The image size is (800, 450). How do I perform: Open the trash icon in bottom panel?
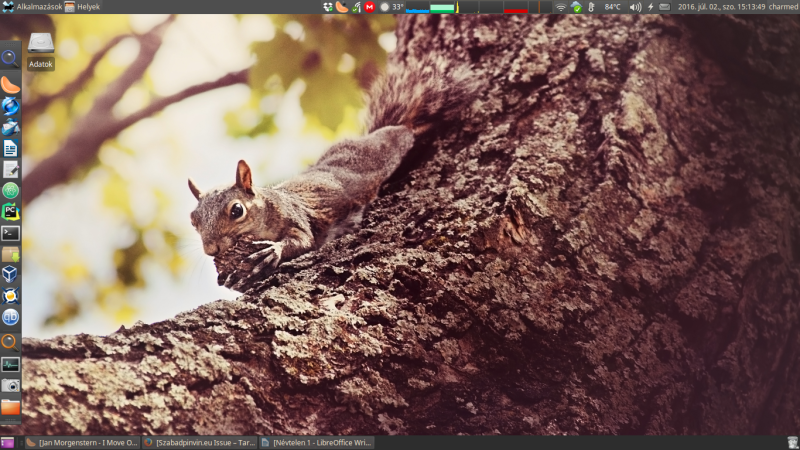(792, 442)
